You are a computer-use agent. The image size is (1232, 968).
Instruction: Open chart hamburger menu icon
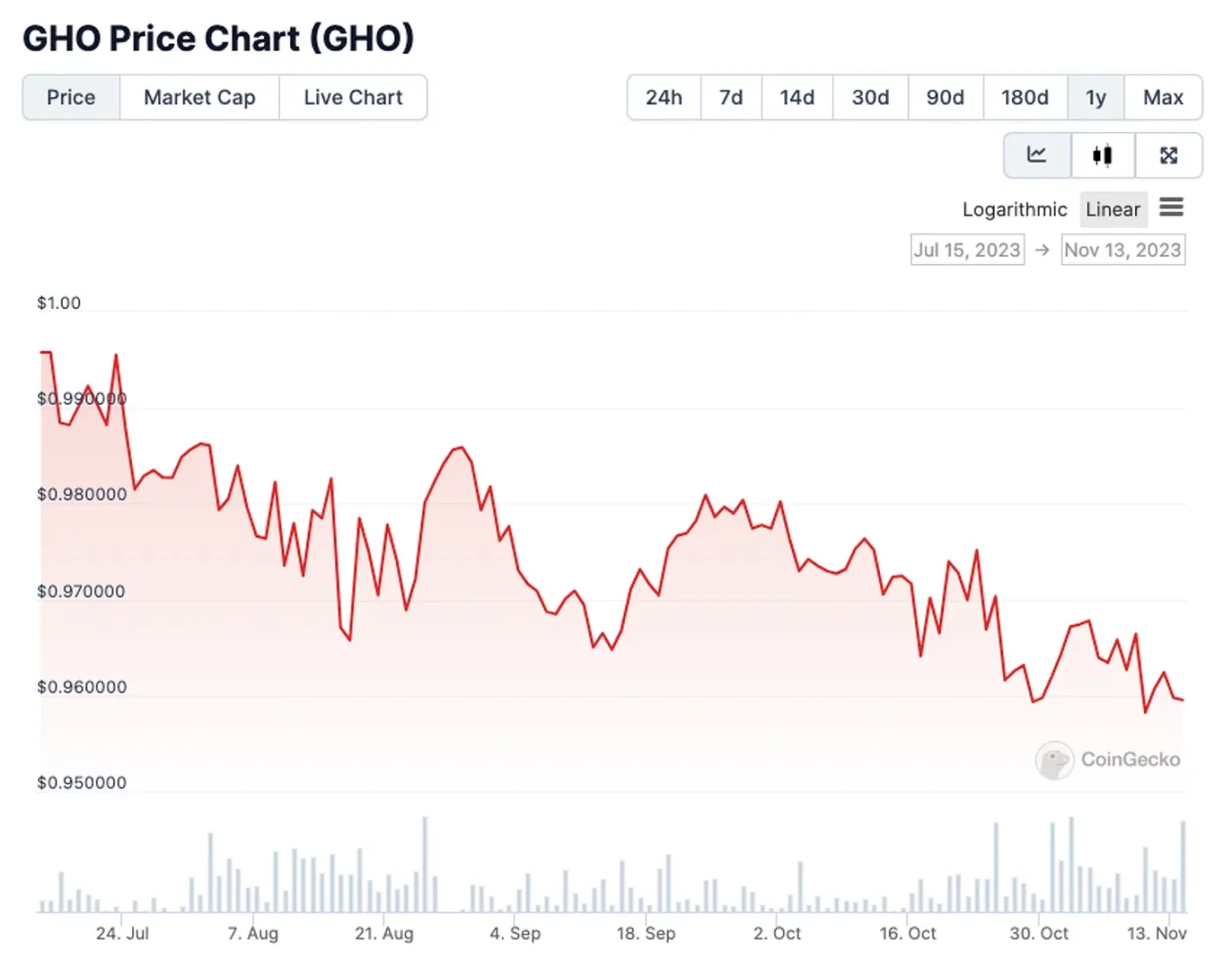coord(1171,207)
